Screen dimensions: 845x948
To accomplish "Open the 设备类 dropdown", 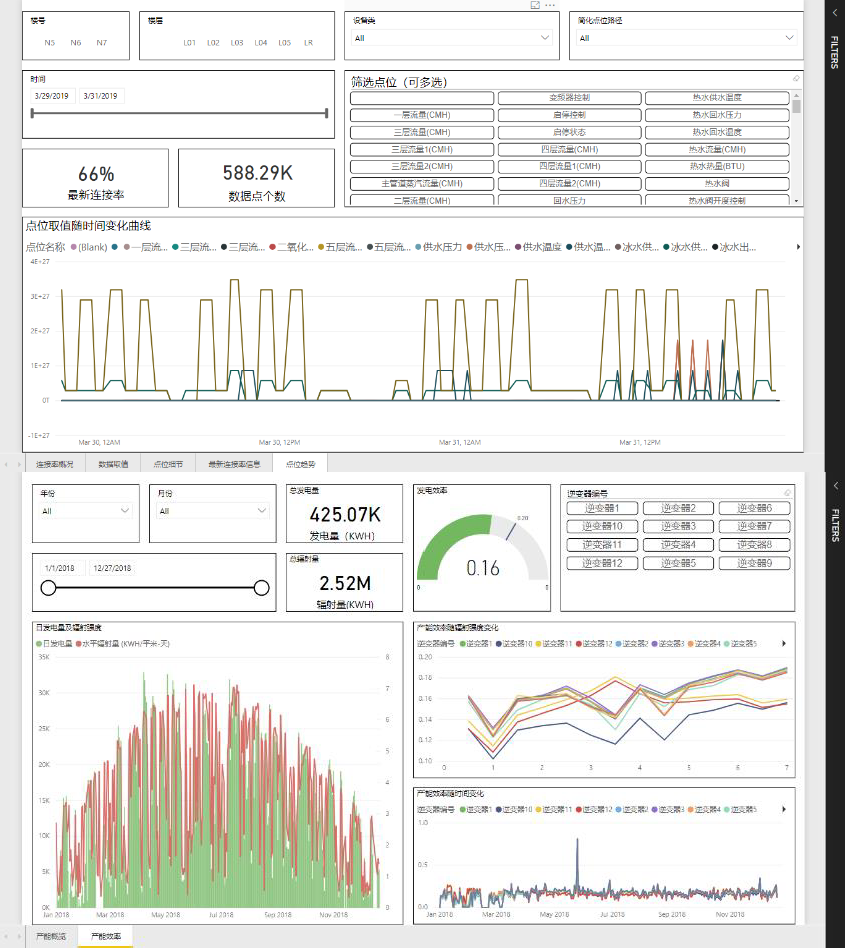I will pyautogui.click(x=449, y=38).
